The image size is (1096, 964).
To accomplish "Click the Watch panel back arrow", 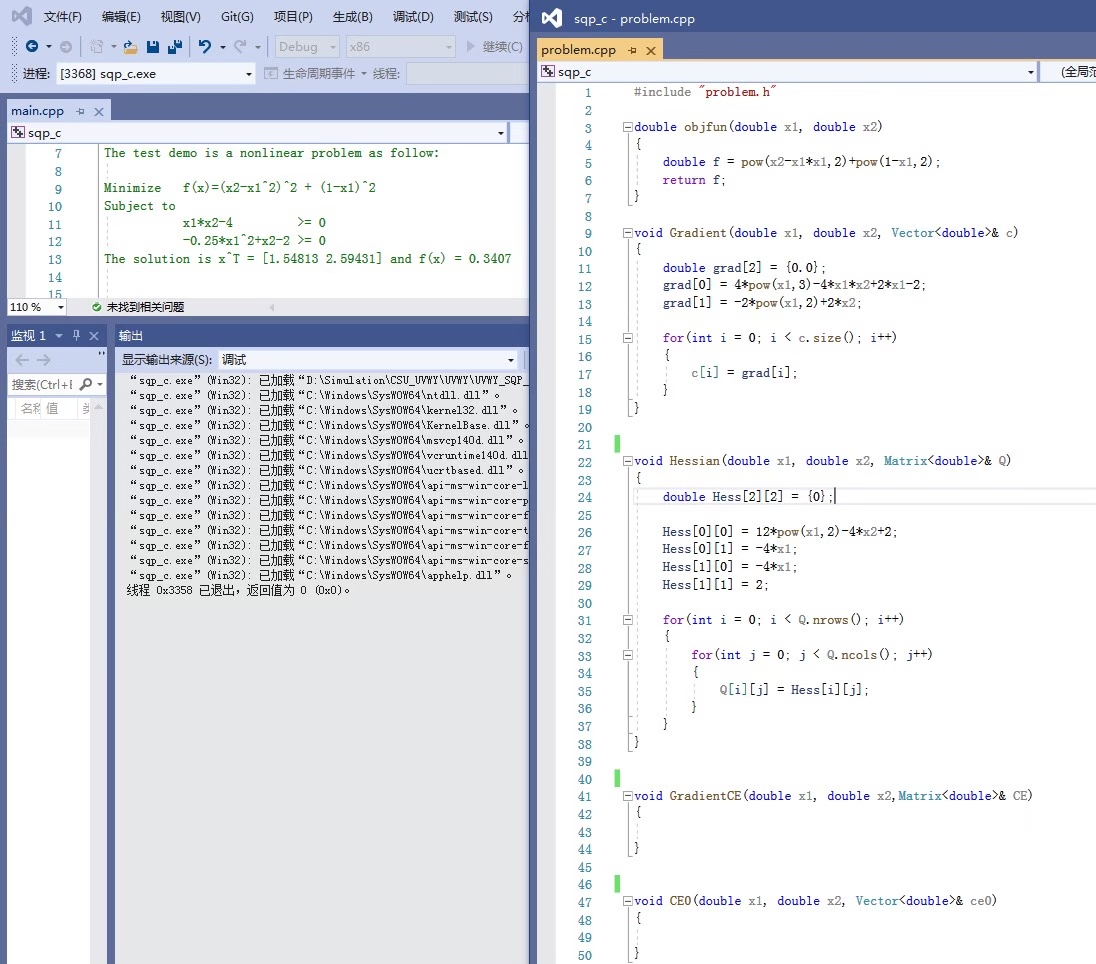I will coord(22,360).
